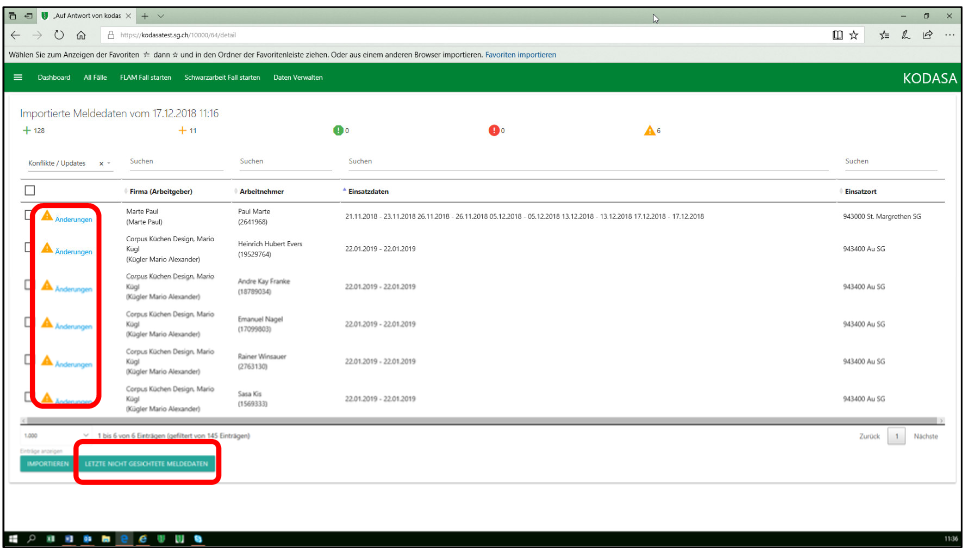966x550 pixels.
Task: Click the green status counter icon
Action: 339,131
